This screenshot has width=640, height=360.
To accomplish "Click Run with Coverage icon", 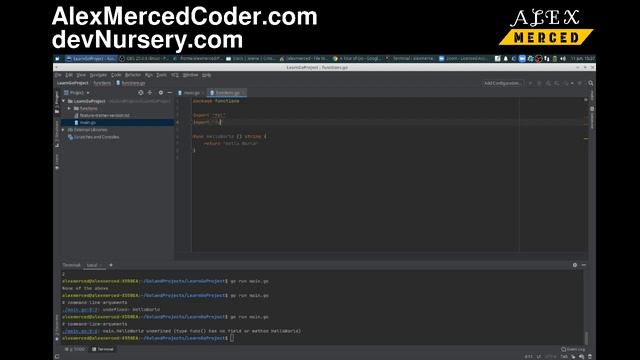I will coord(548,83).
